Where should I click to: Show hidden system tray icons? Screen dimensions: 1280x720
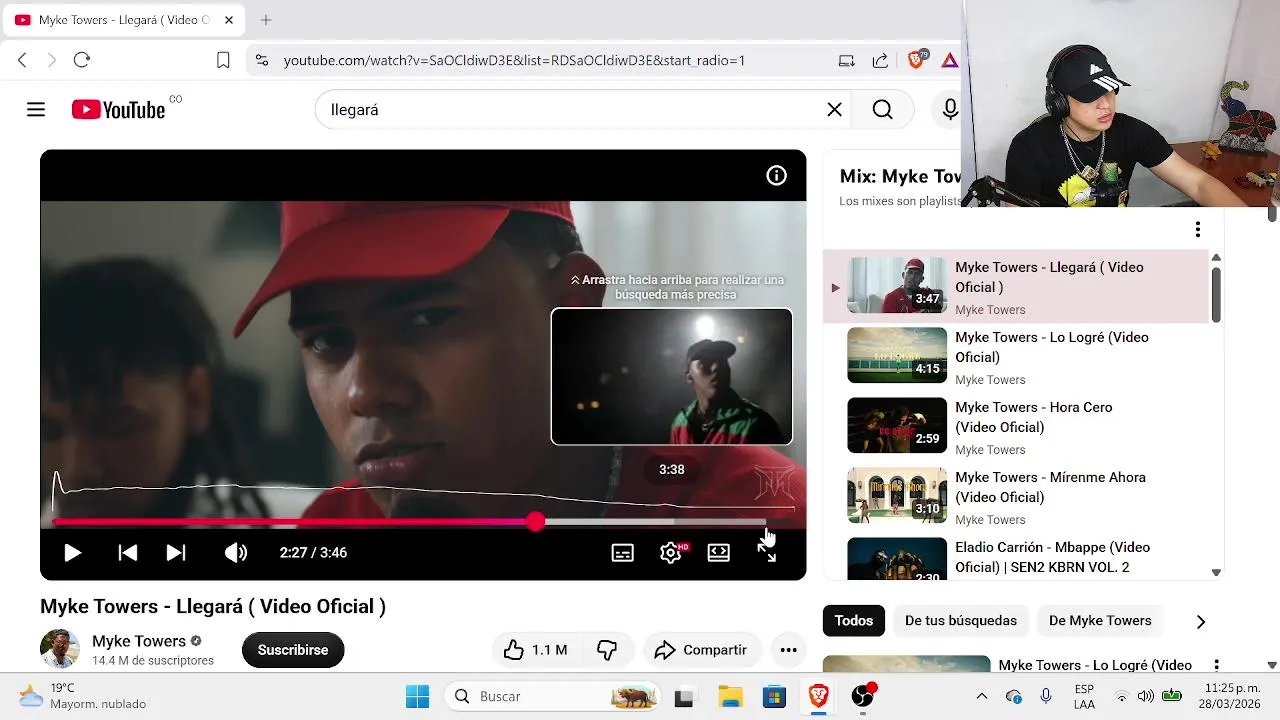coord(982,696)
